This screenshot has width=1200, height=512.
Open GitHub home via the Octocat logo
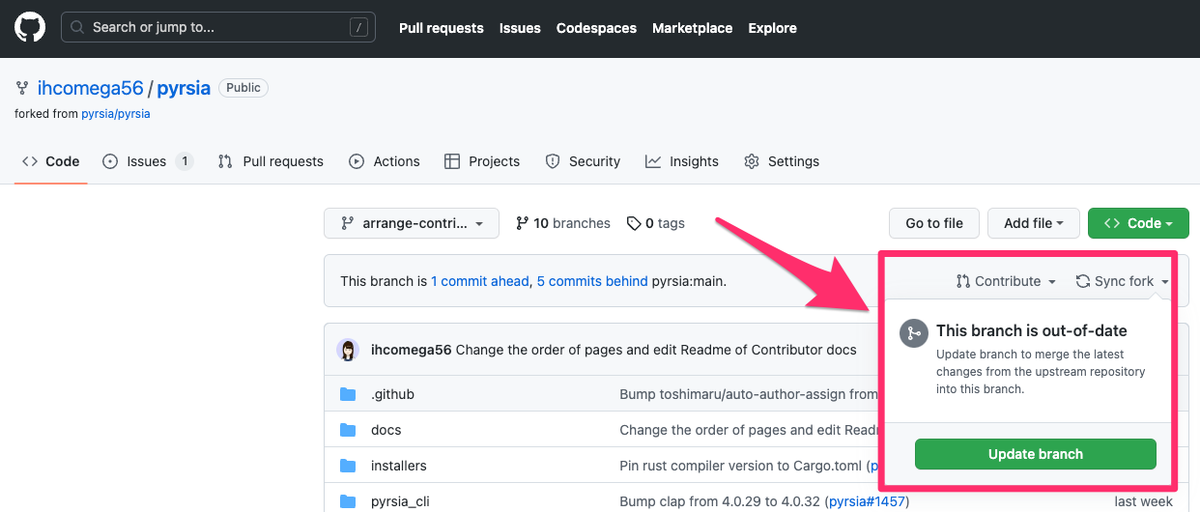(30, 27)
